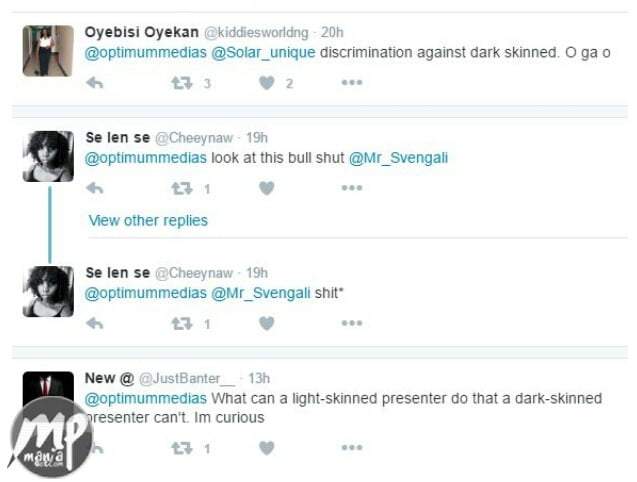Open more options on Oyebisi Oyekan's tweet
The image size is (637, 482).
[352, 83]
